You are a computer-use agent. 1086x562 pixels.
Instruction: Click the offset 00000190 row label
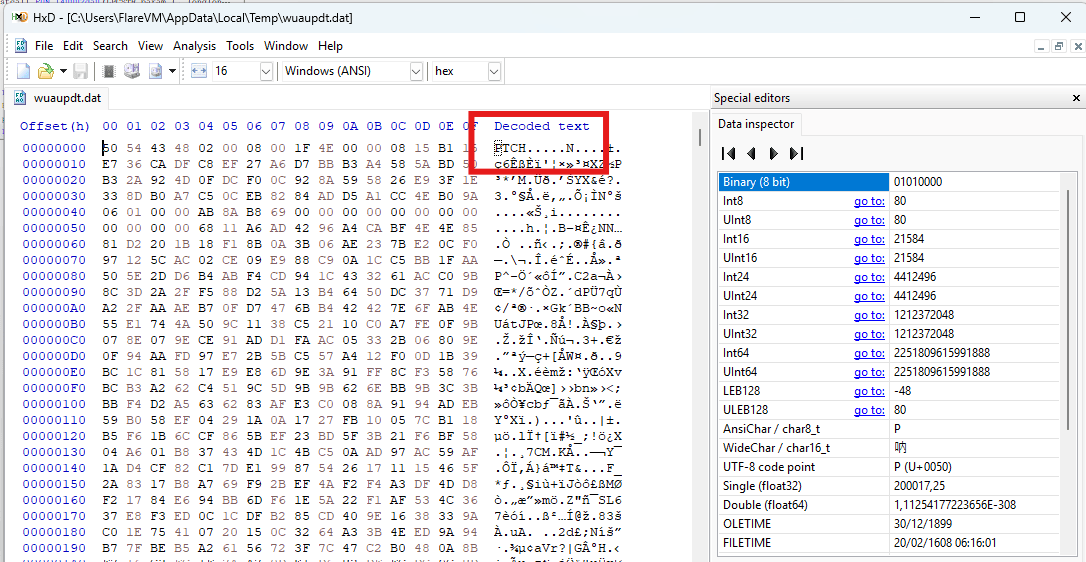54,546
